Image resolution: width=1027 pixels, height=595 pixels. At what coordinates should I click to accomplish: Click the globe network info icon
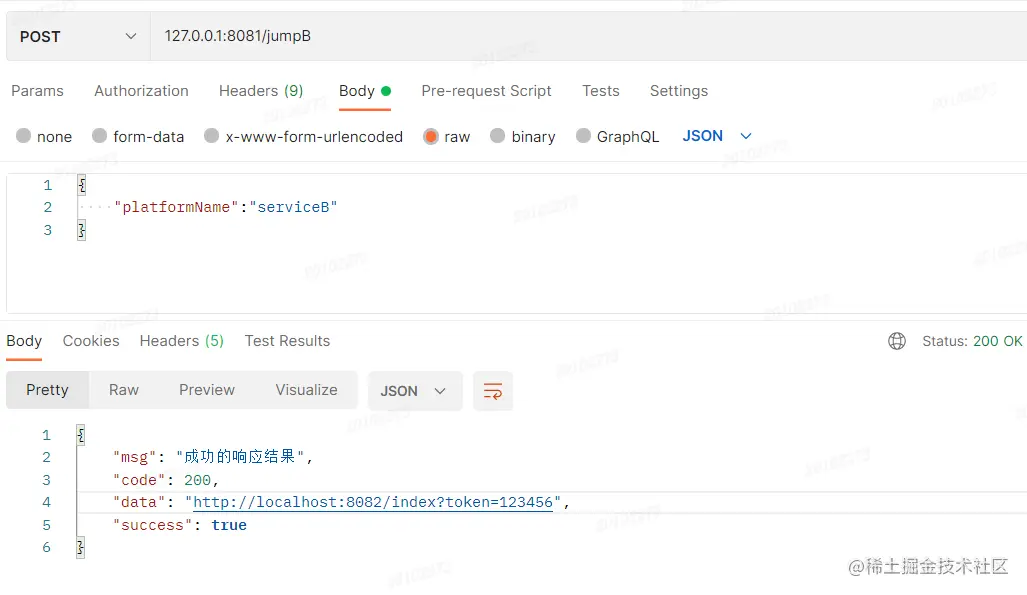tap(897, 341)
